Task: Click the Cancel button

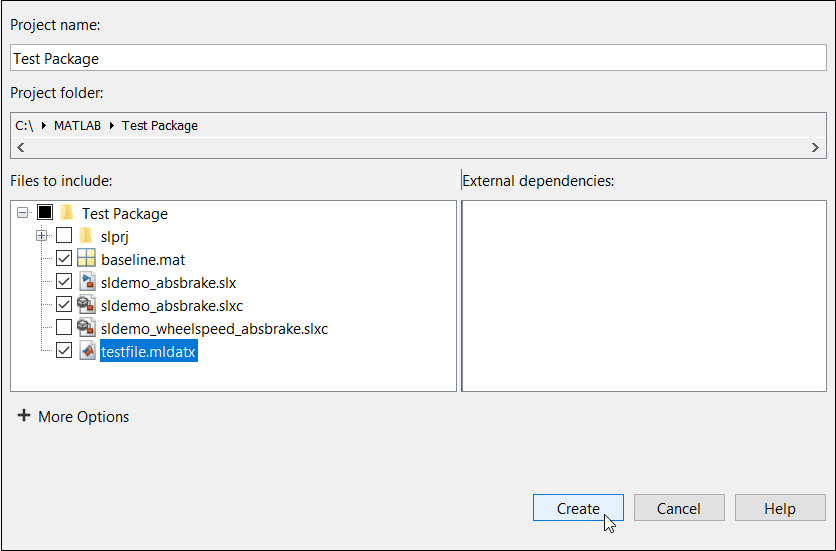Action: 679,508
